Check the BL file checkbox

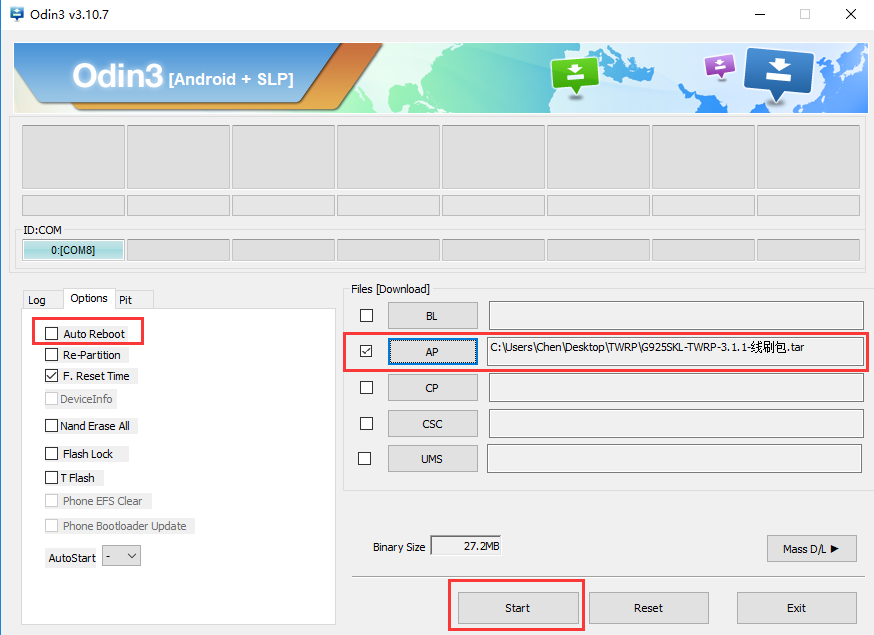tap(366, 316)
